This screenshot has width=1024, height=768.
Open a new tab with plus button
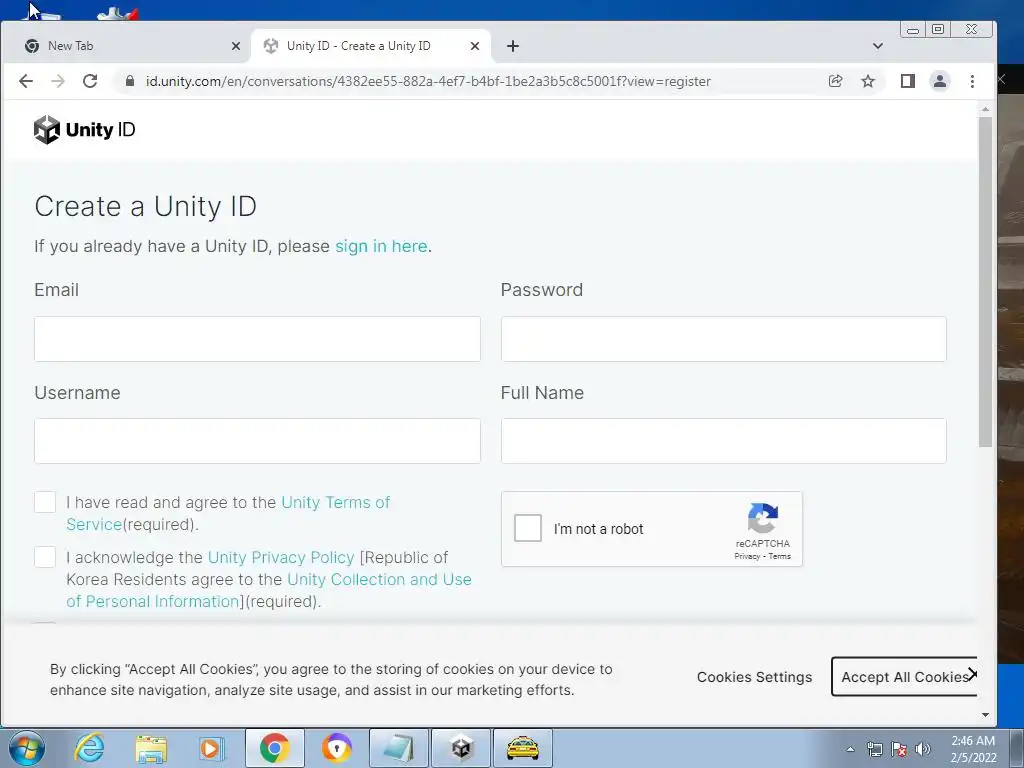(513, 46)
